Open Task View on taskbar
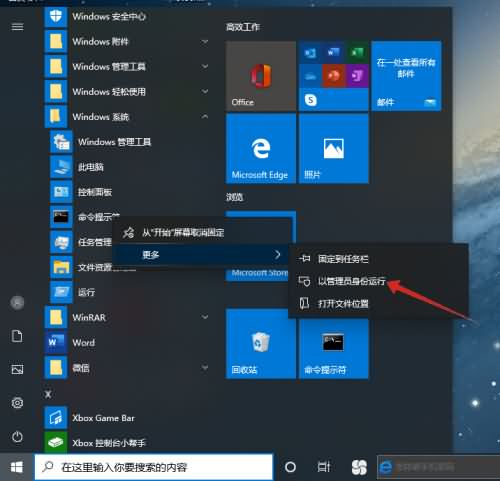 point(324,467)
